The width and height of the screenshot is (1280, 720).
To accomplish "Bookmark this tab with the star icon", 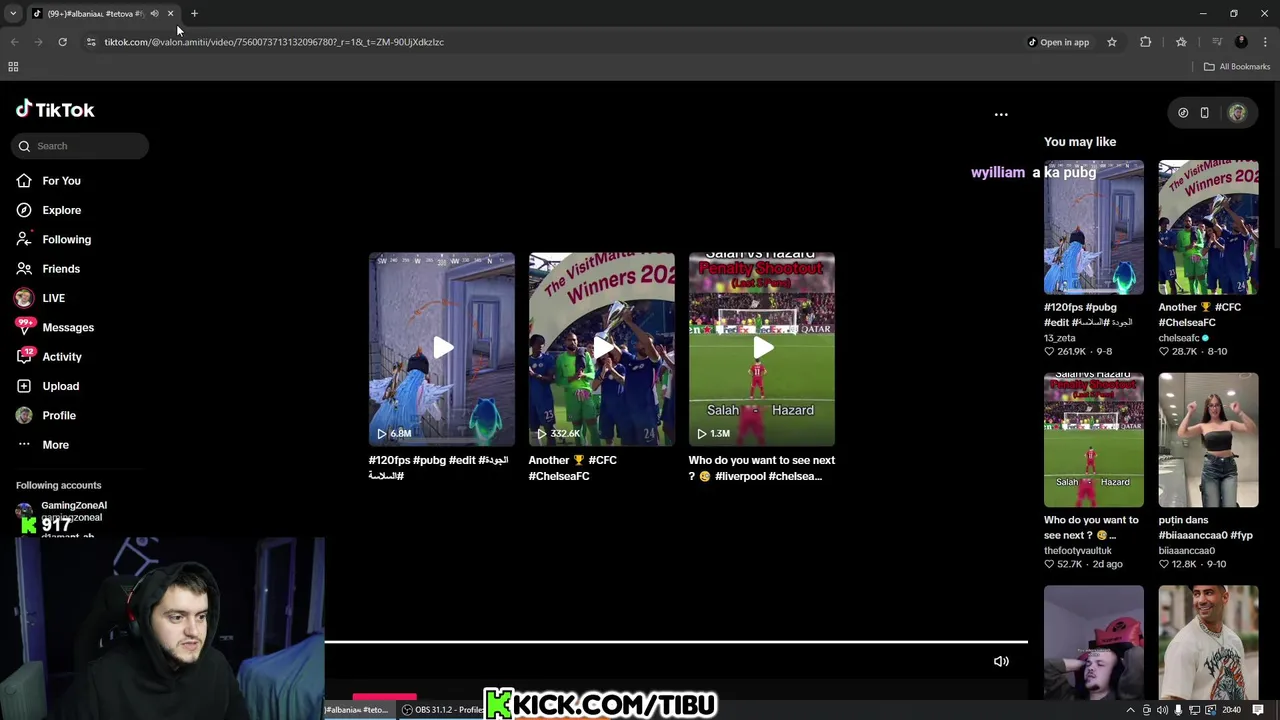I will pos(1111,42).
